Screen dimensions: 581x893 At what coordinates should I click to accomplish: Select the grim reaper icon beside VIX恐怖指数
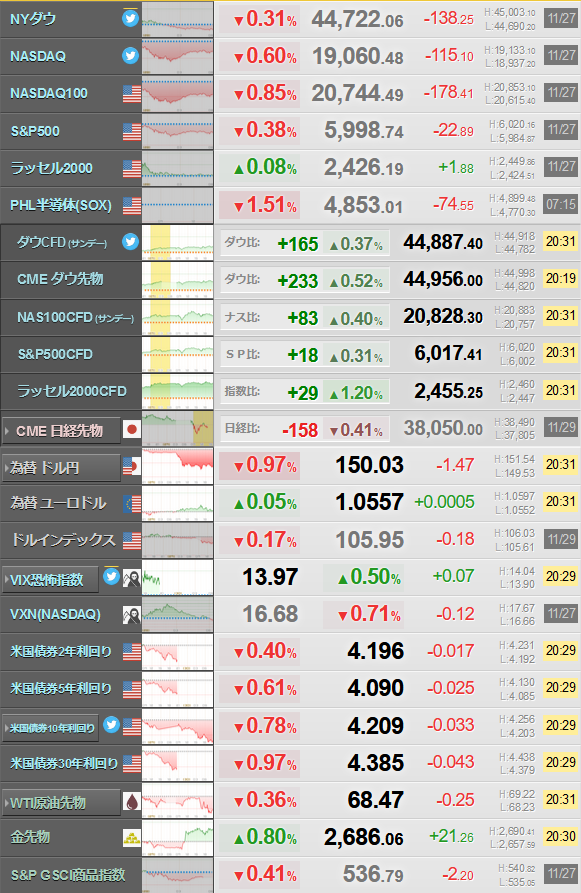tap(132, 578)
